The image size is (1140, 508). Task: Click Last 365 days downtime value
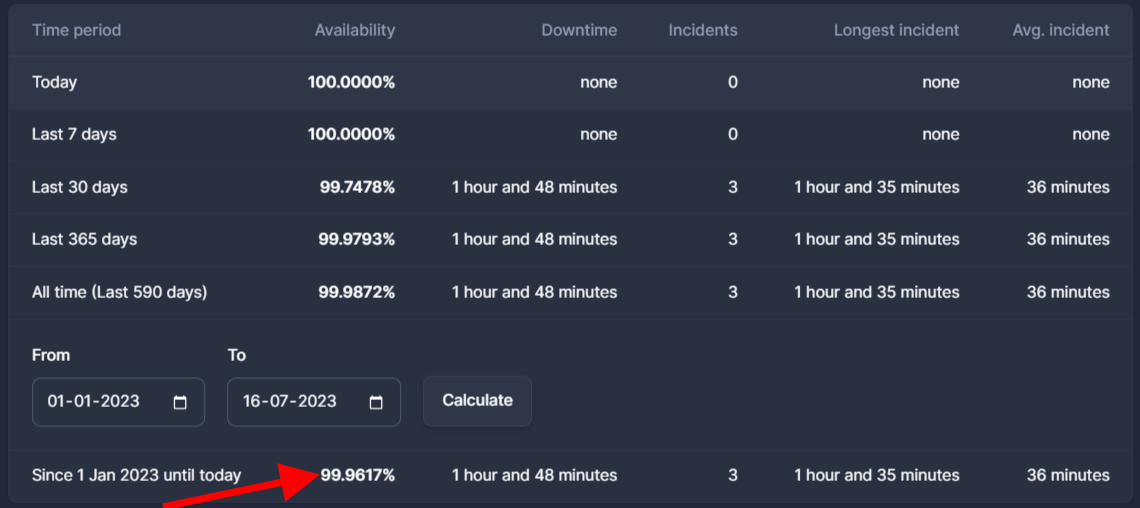(x=534, y=239)
